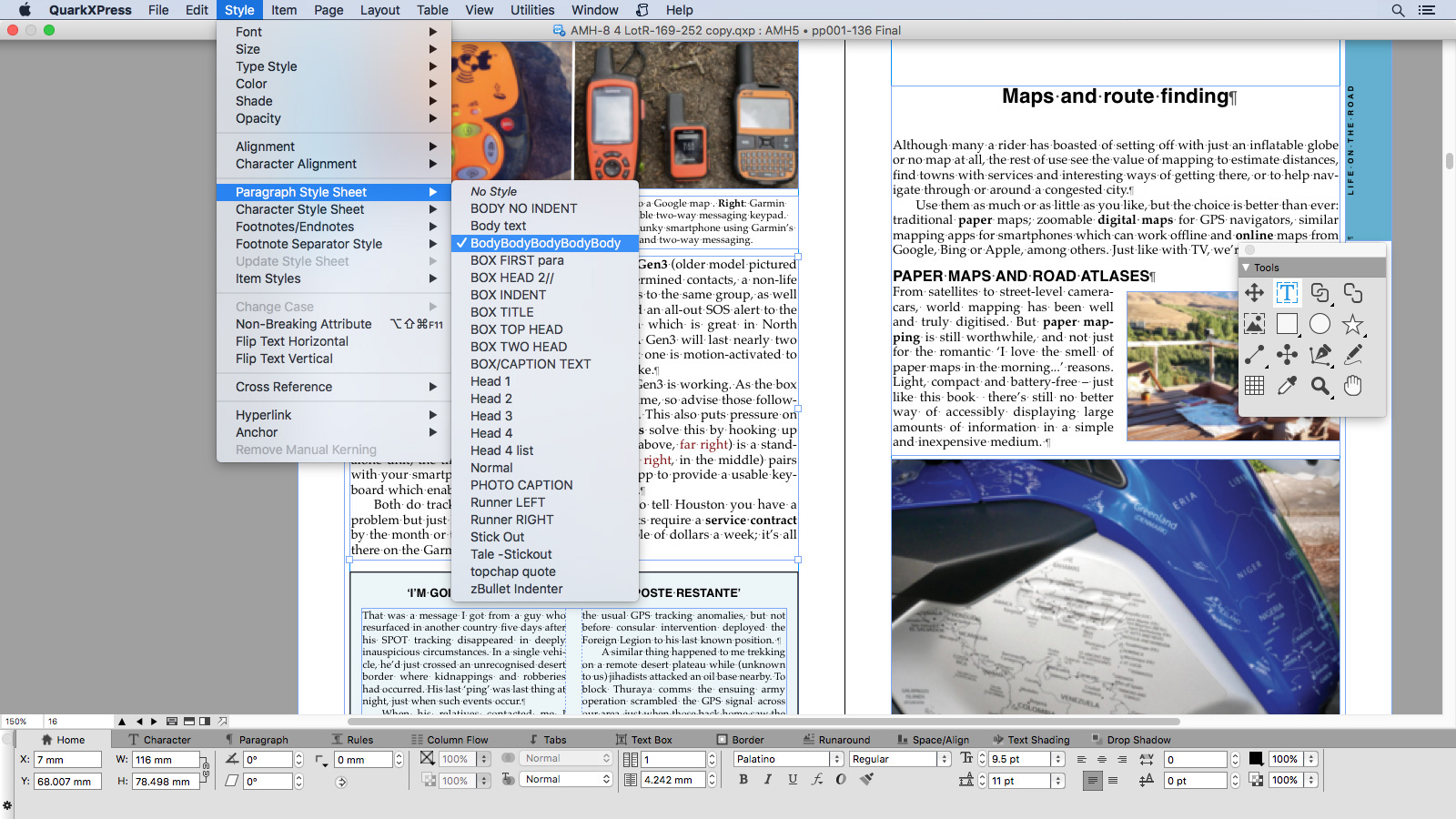
Task: Toggle bold text formatting
Action: tap(743, 780)
